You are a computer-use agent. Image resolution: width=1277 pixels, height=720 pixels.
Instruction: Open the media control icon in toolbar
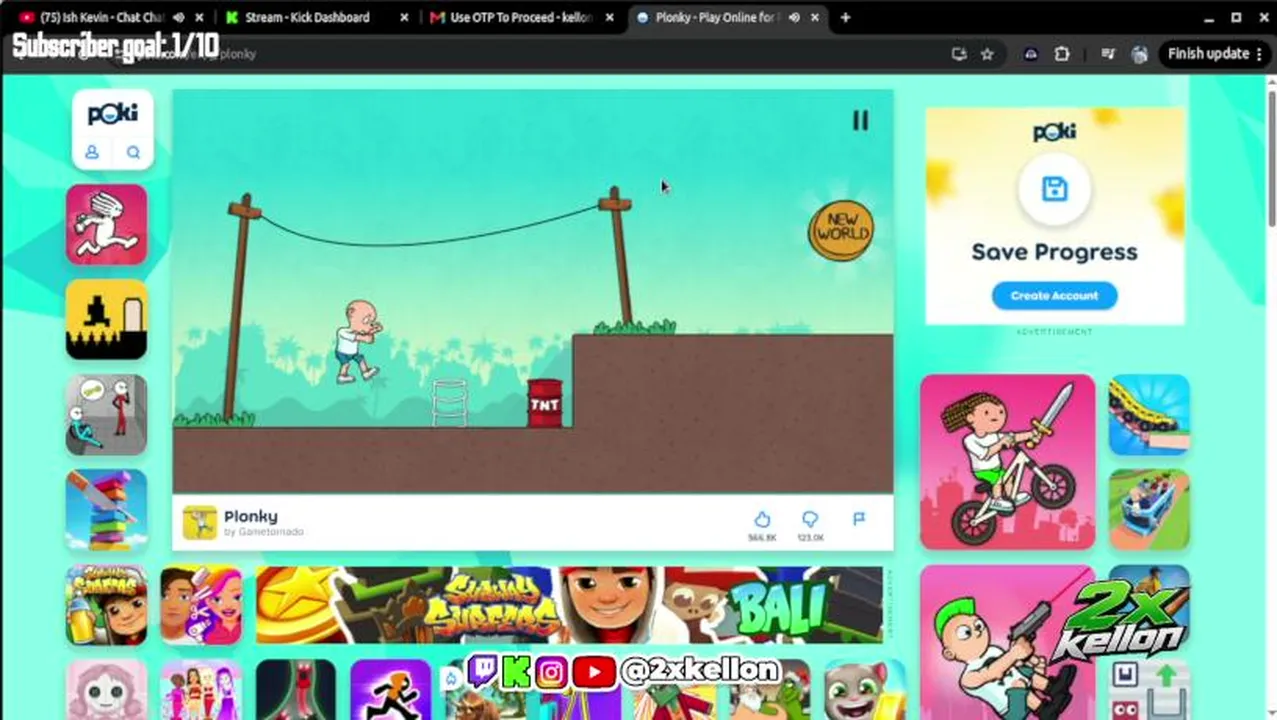pyautogui.click(x=1107, y=54)
